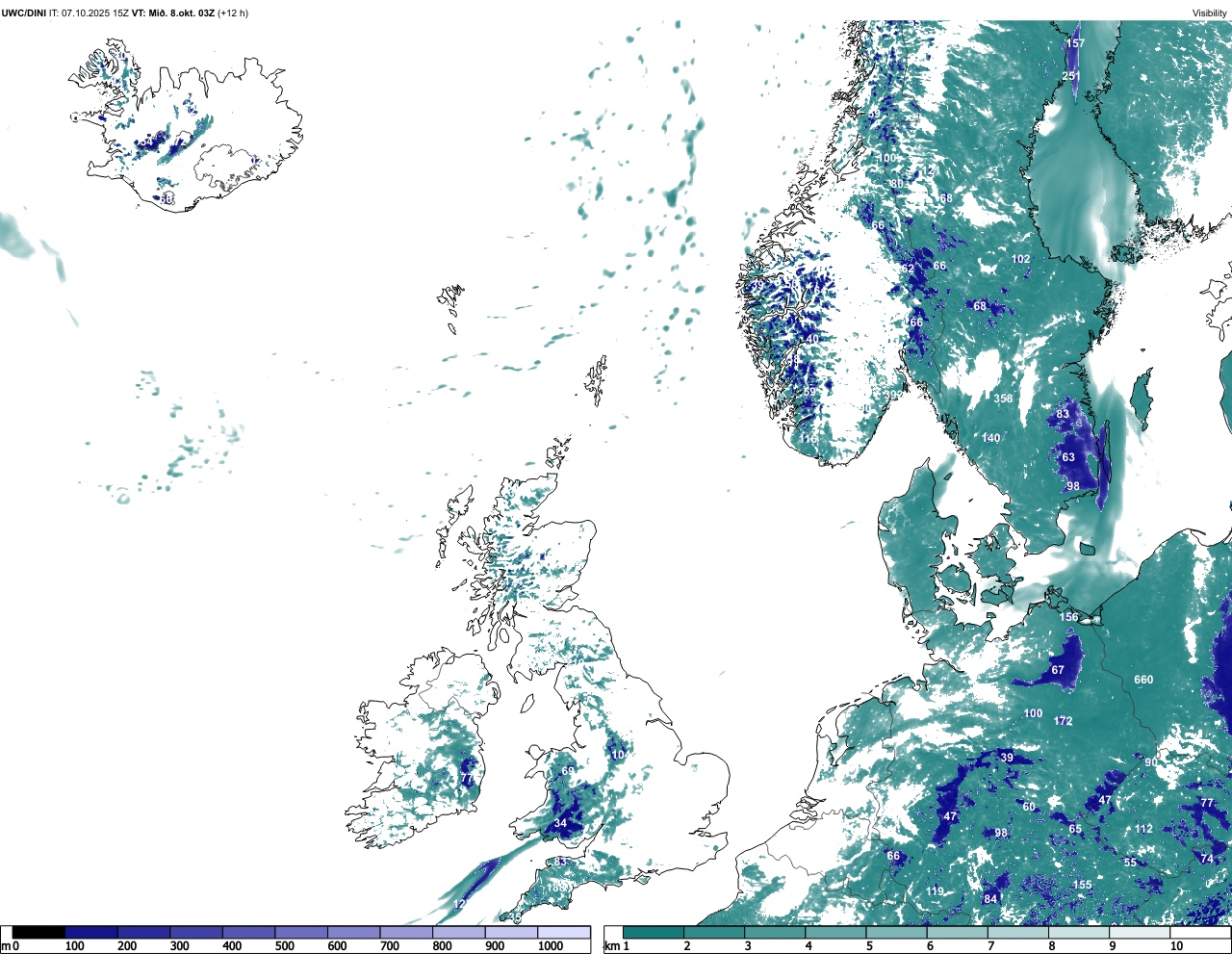1232x954 pixels.
Task: Pick the 9–10 km lightest legend swatch
Action: point(1141,932)
